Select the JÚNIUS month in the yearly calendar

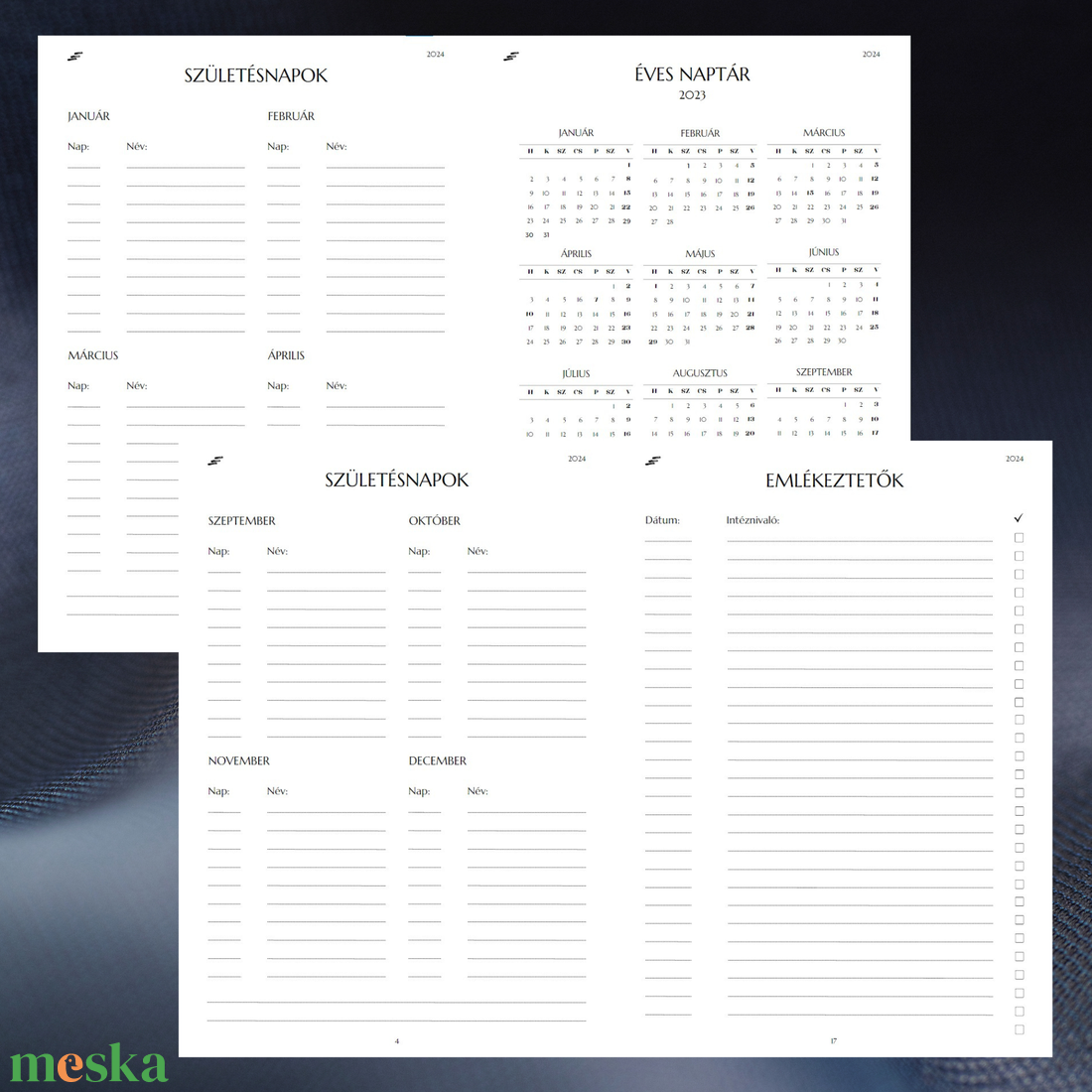coord(824,252)
